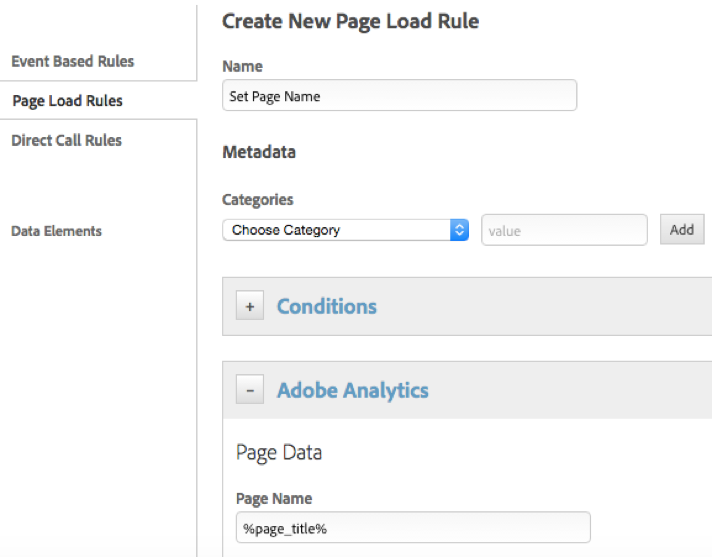
Task: Click the Categories label
Action: [257, 200]
